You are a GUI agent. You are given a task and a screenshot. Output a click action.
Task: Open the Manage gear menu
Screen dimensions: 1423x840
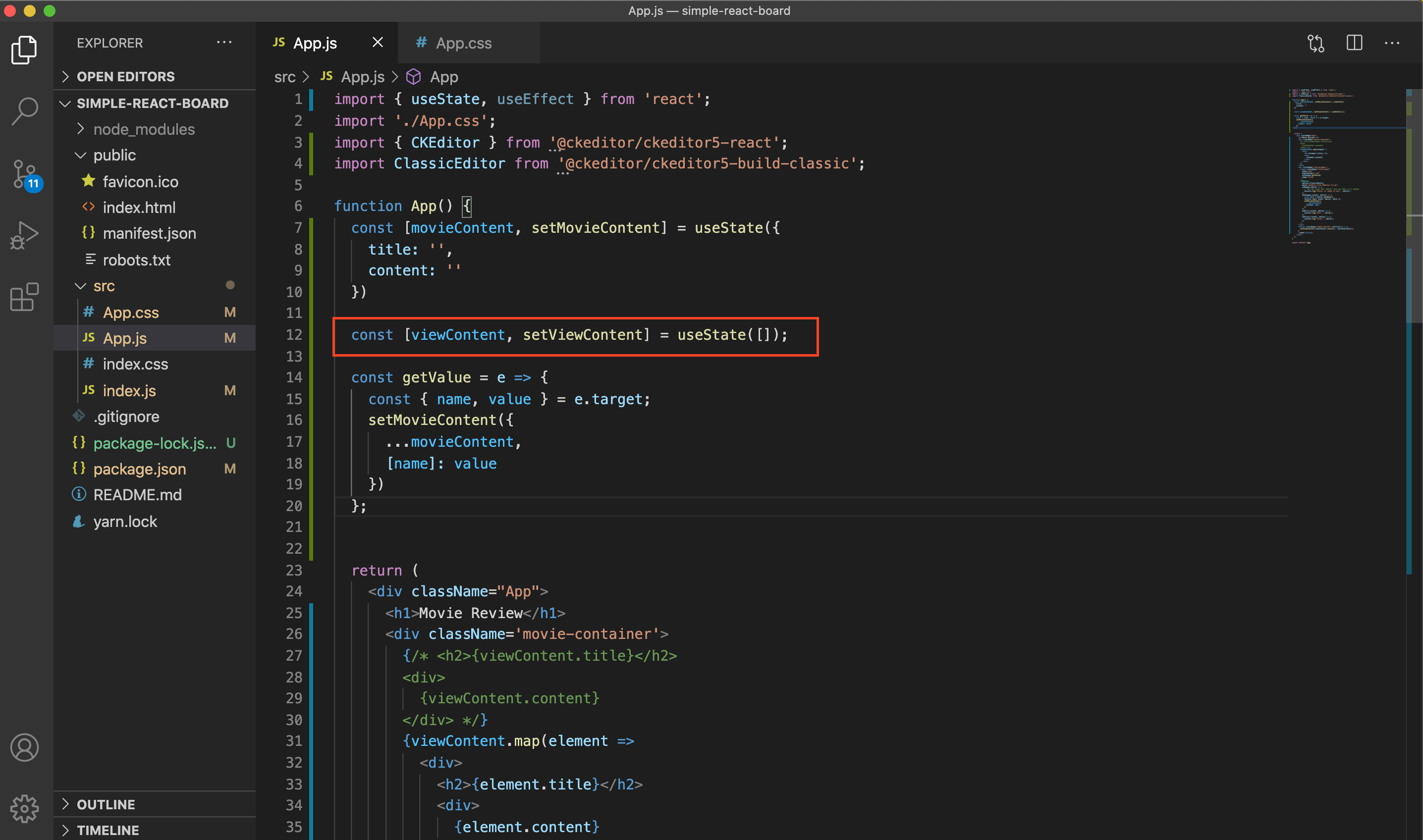pos(25,808)
